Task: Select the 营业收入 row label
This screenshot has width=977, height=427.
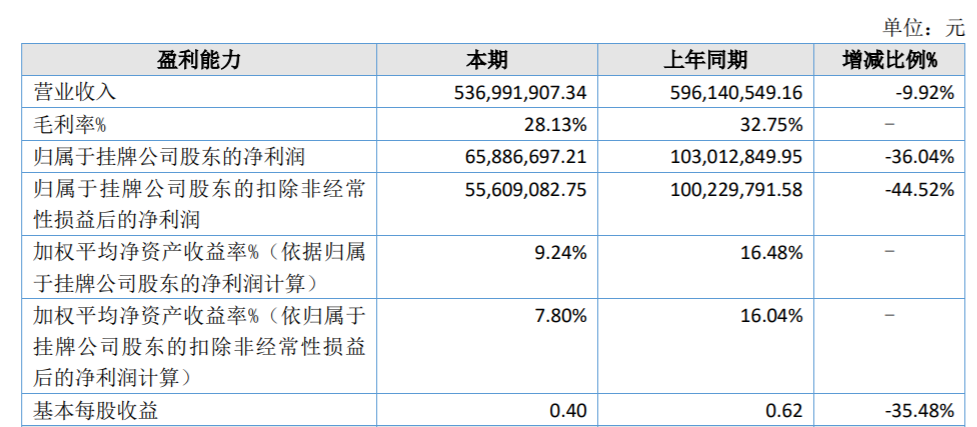Action: 75,92
